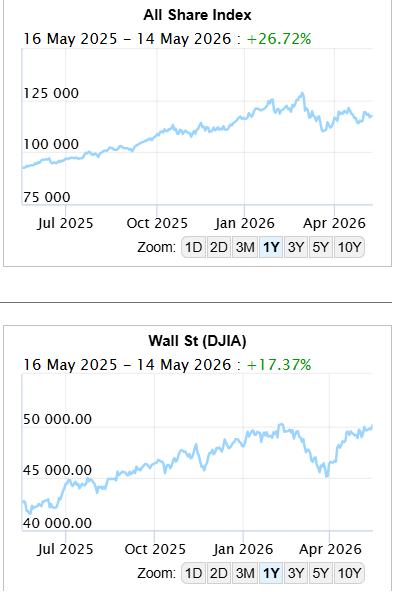Viewport: 394px width, 592px height.
Task: Click All Share Index peak near March 2026
Action: click(302, 94)
